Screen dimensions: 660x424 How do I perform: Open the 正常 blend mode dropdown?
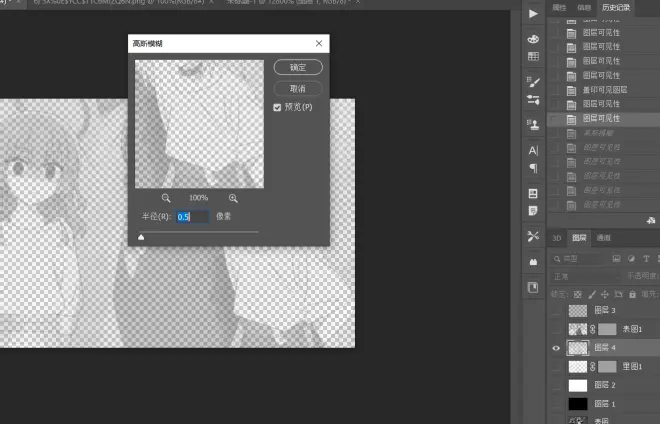click(x=585, y=277)
